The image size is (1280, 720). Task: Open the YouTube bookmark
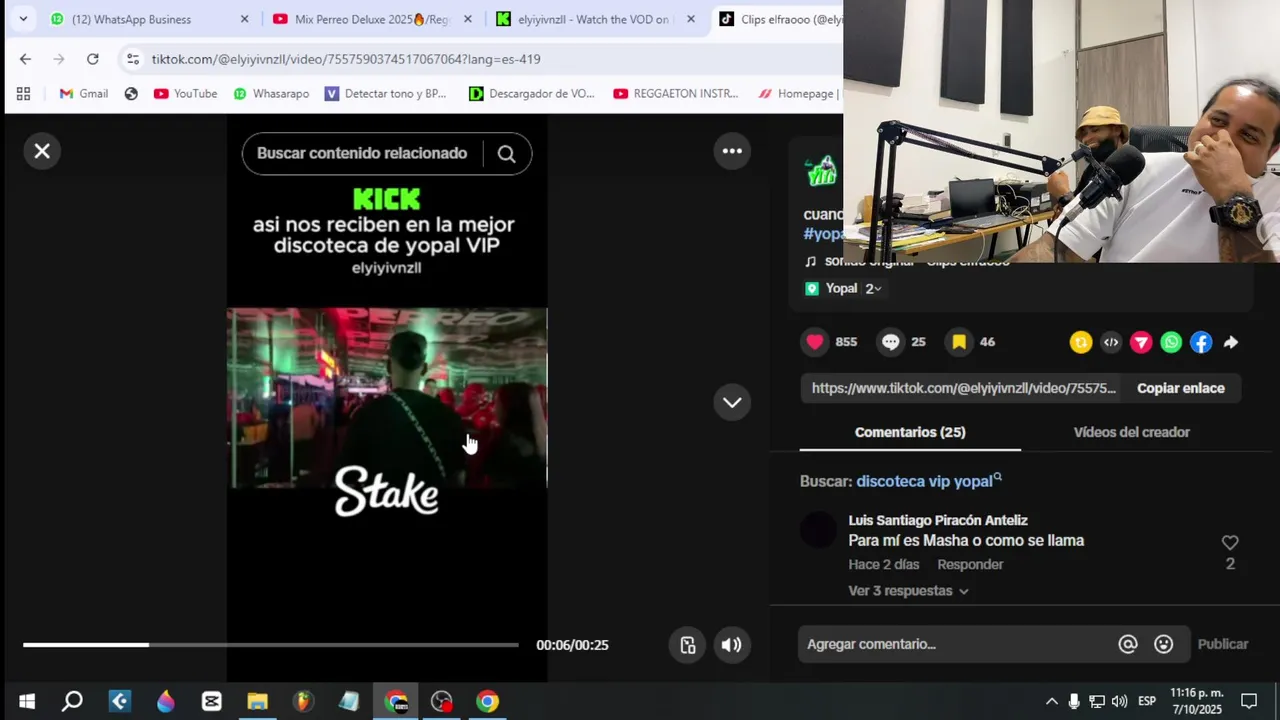(x=185, y=93)
